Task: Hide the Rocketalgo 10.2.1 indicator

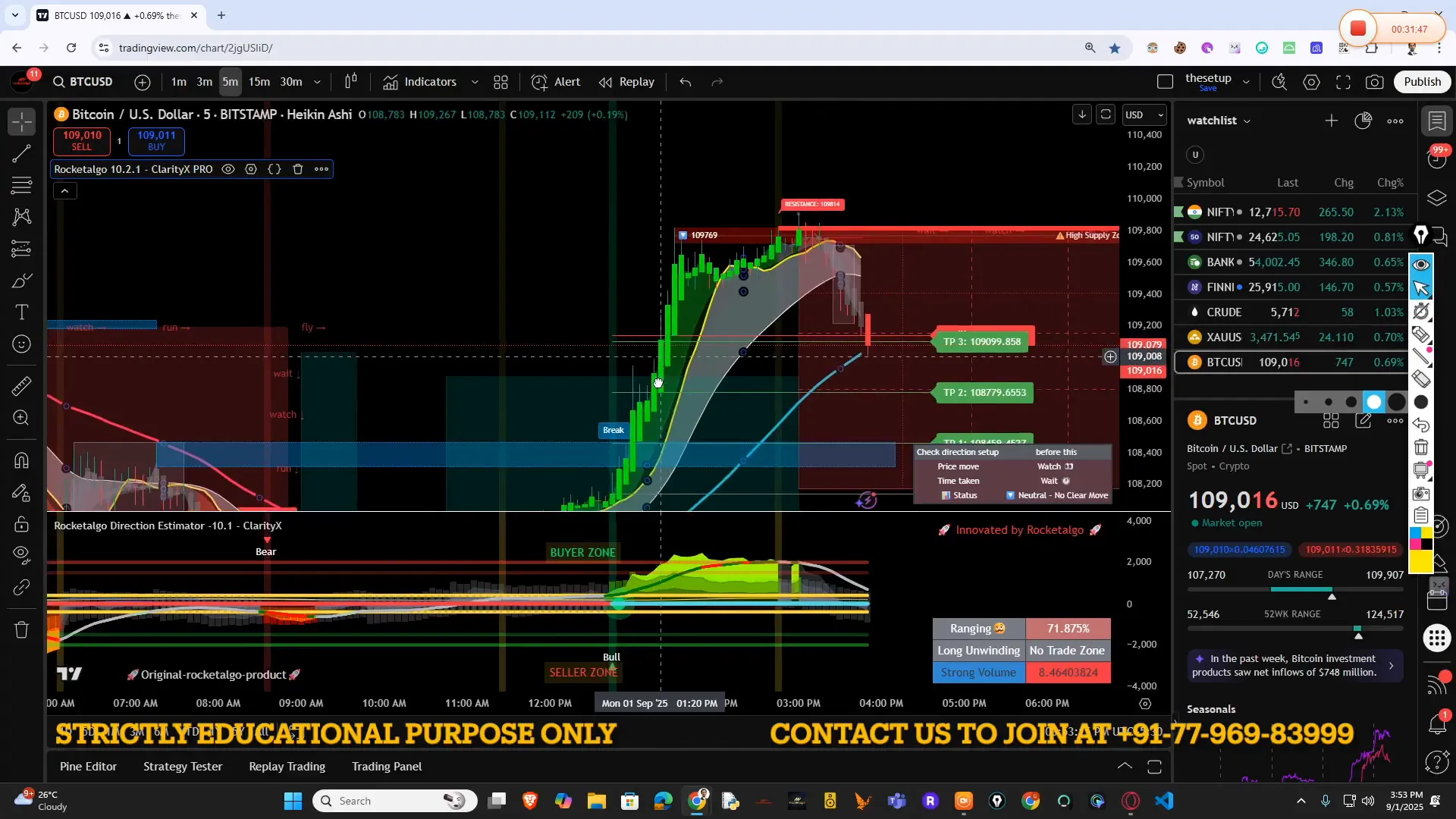Action: click(x=228, y=169)
